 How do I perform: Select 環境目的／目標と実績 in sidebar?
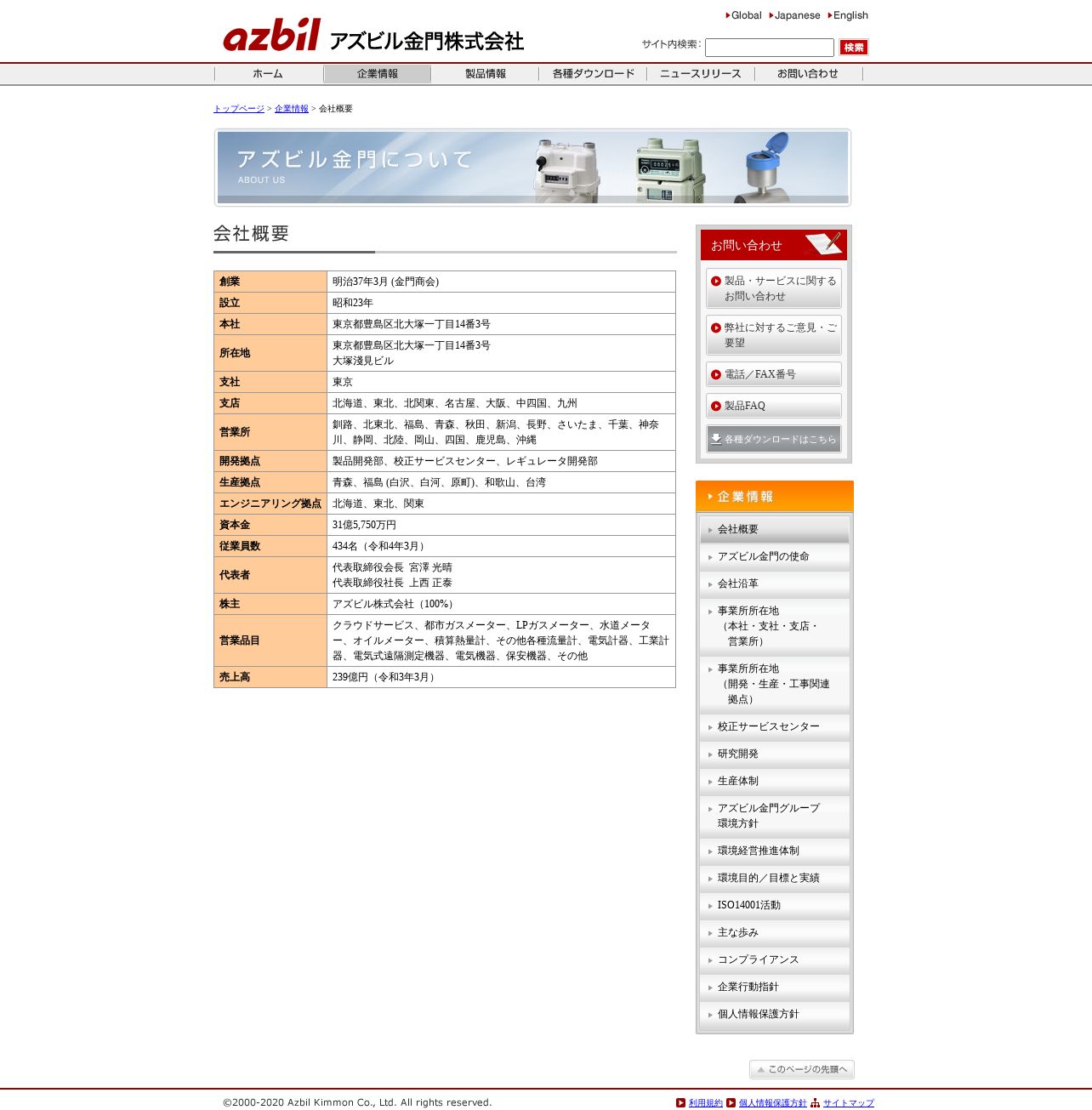(x=775, y=878)
